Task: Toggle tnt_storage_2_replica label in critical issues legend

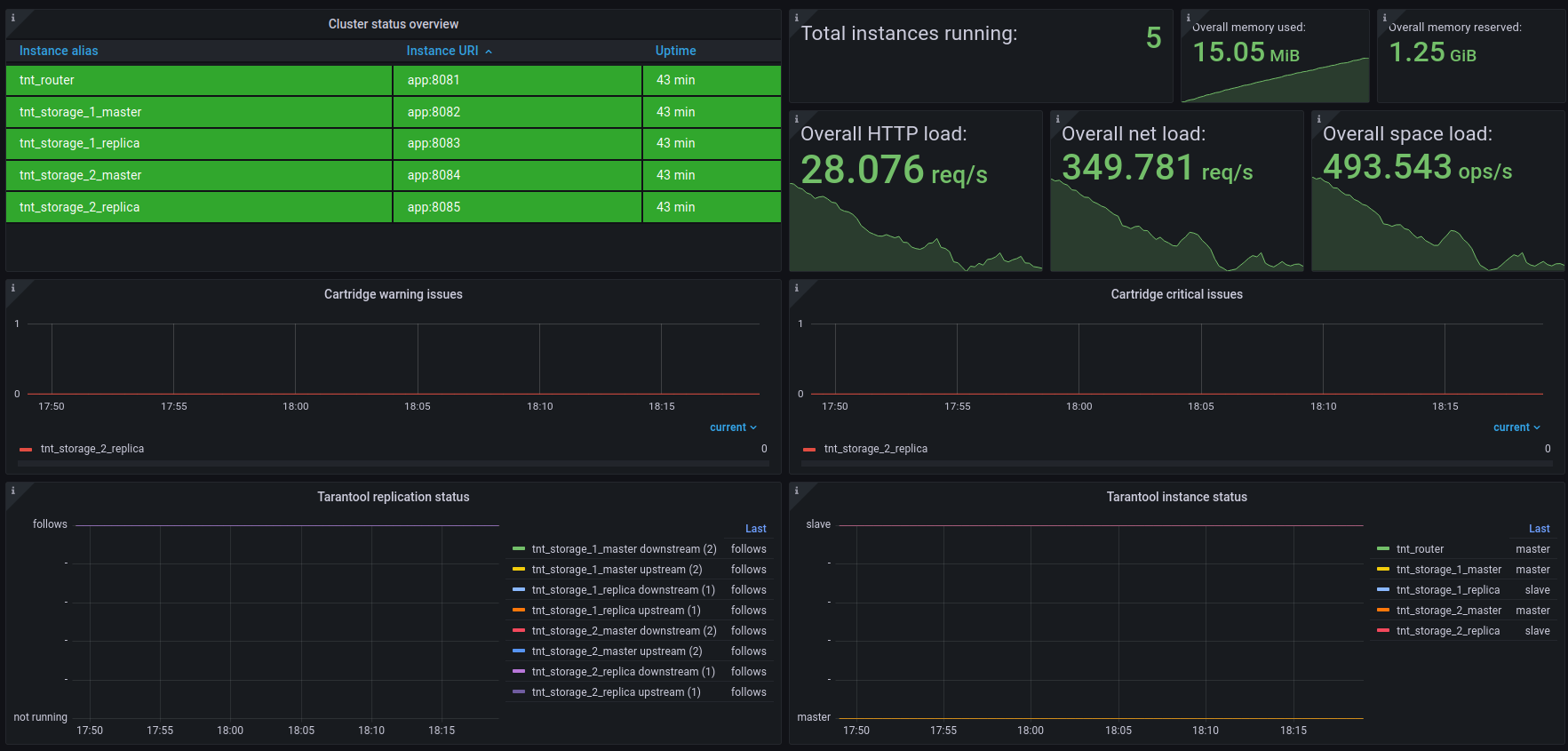Action: (x=876, y=449)
